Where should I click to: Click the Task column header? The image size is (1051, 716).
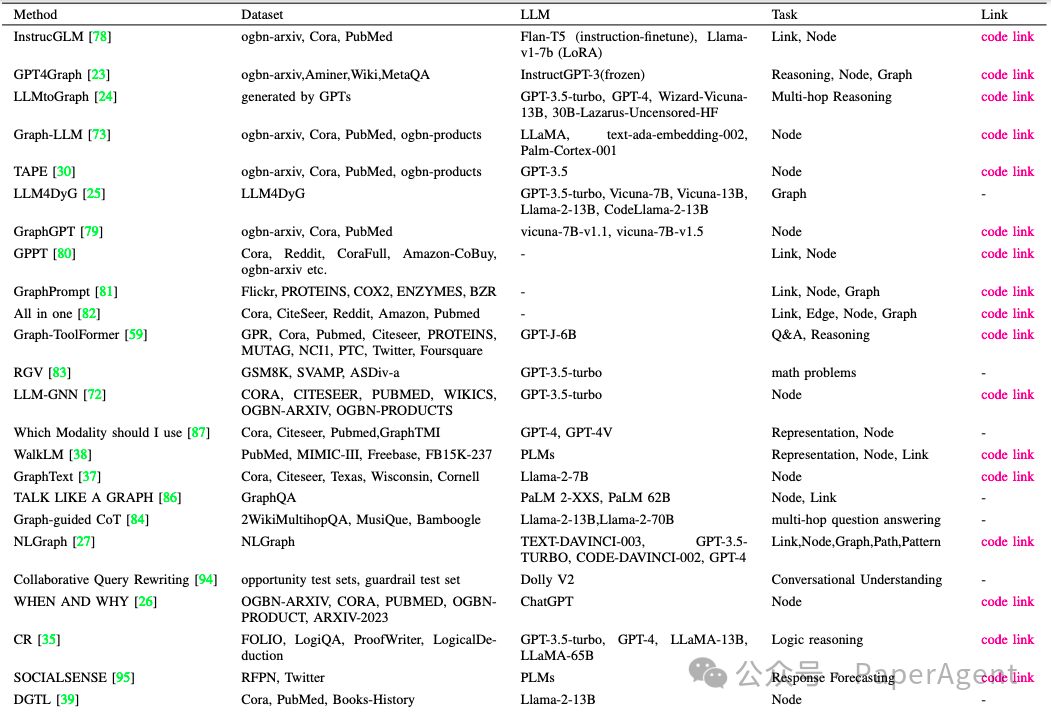point(784,14)
